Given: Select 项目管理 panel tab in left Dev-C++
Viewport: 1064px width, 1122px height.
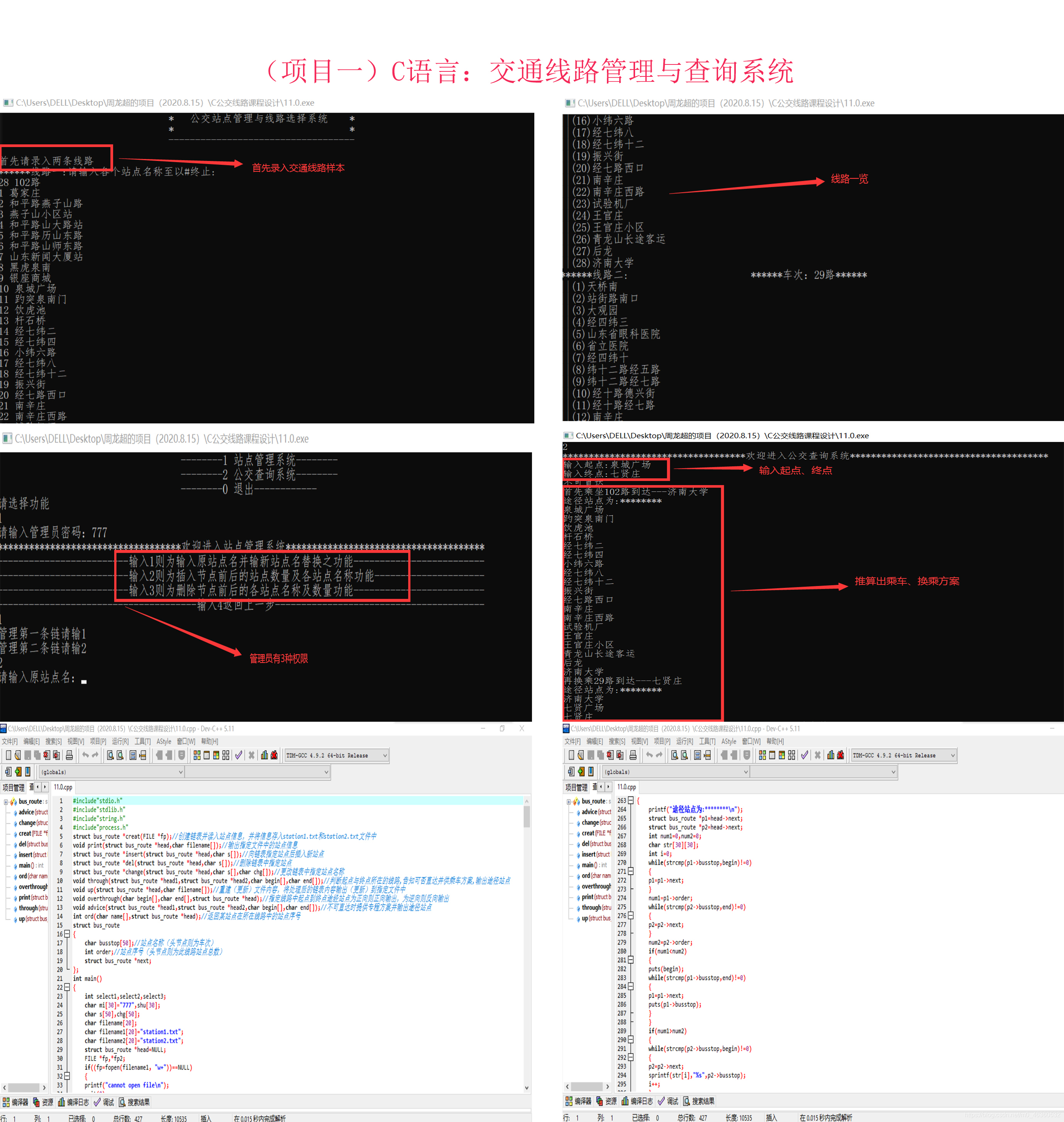Looking at the screenshot, I should 13,787.
